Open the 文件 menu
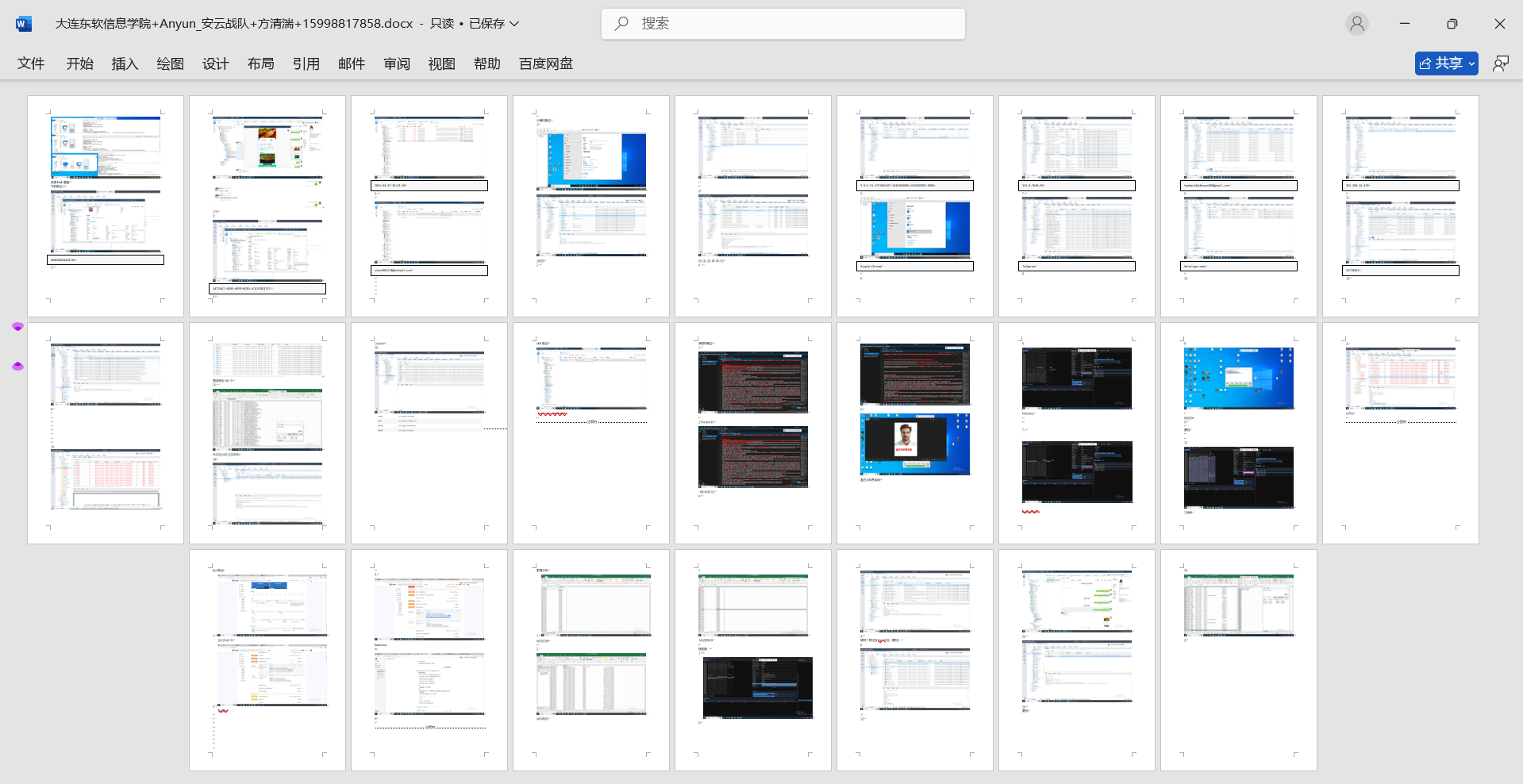The image size is (1523, 784). point(31,63)
